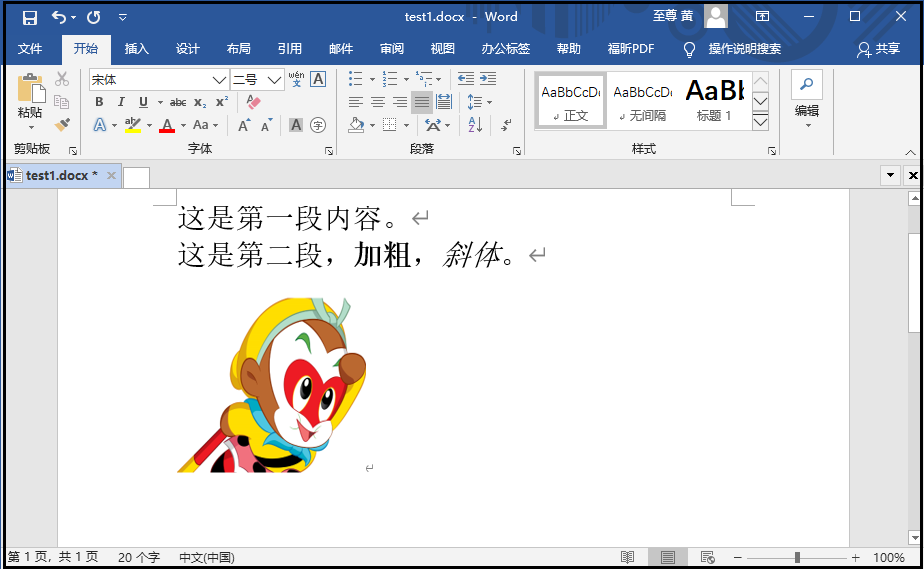Screen dimensions: 924x569
Task: Align text right
Action: tap(400, 102)
